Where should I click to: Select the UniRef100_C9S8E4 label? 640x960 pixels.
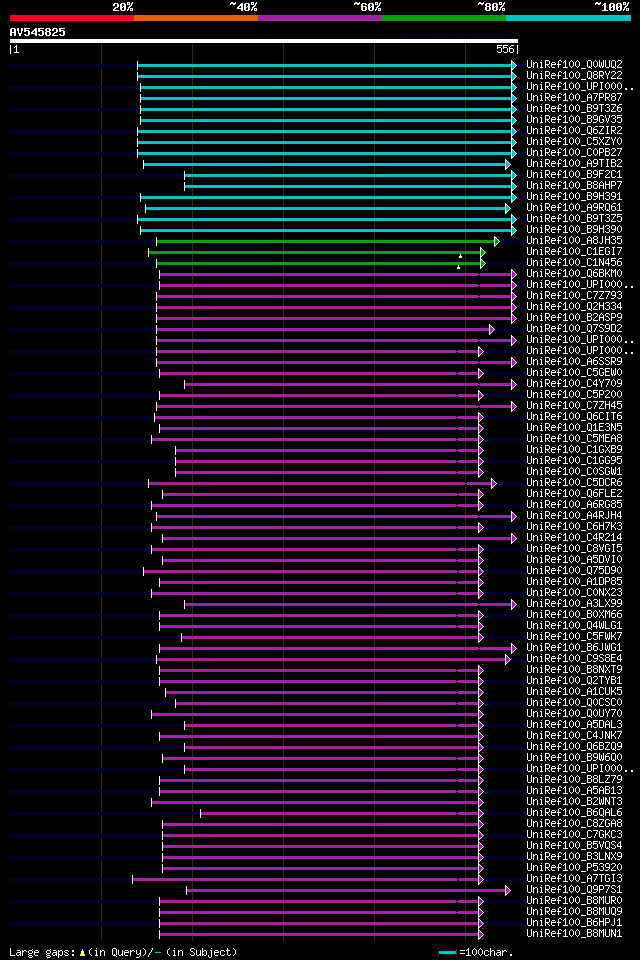click(574, 659)
